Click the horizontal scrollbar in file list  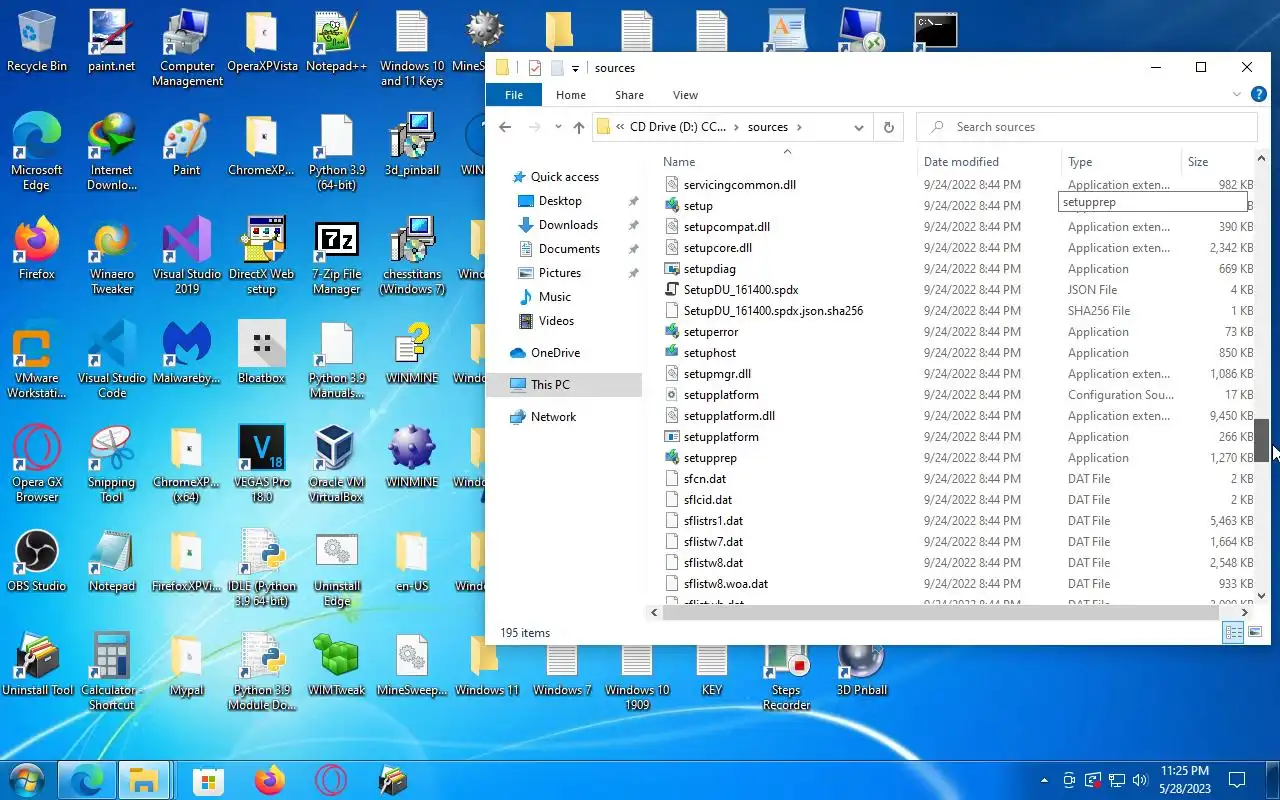[x=941, y=612]
